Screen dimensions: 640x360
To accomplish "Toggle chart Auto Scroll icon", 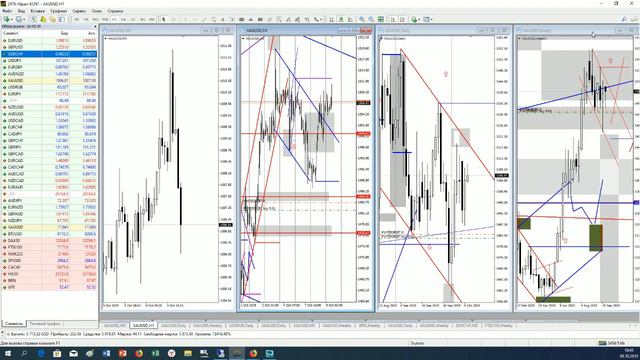I will point(393,19).
